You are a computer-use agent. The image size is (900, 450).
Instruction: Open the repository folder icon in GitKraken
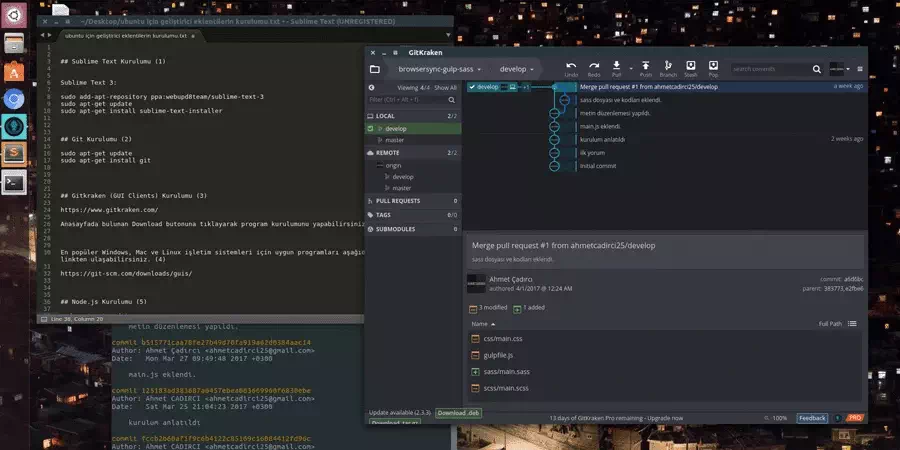[375, 69]
